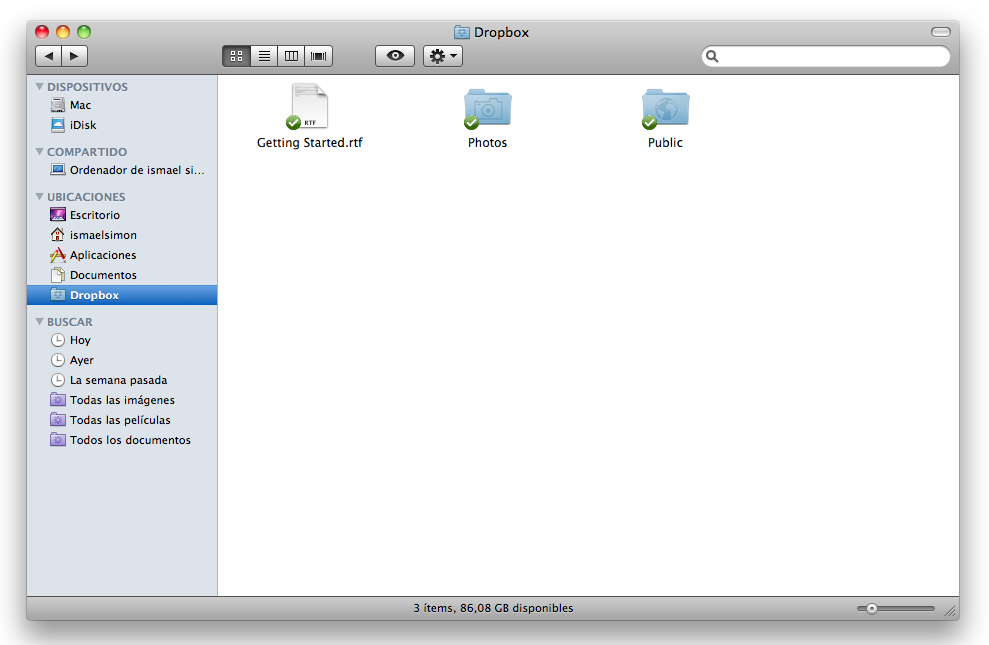989x645 pixels.
Task: Open the Todas las imágenes smart folder icon
Action: tap(57, 400)
